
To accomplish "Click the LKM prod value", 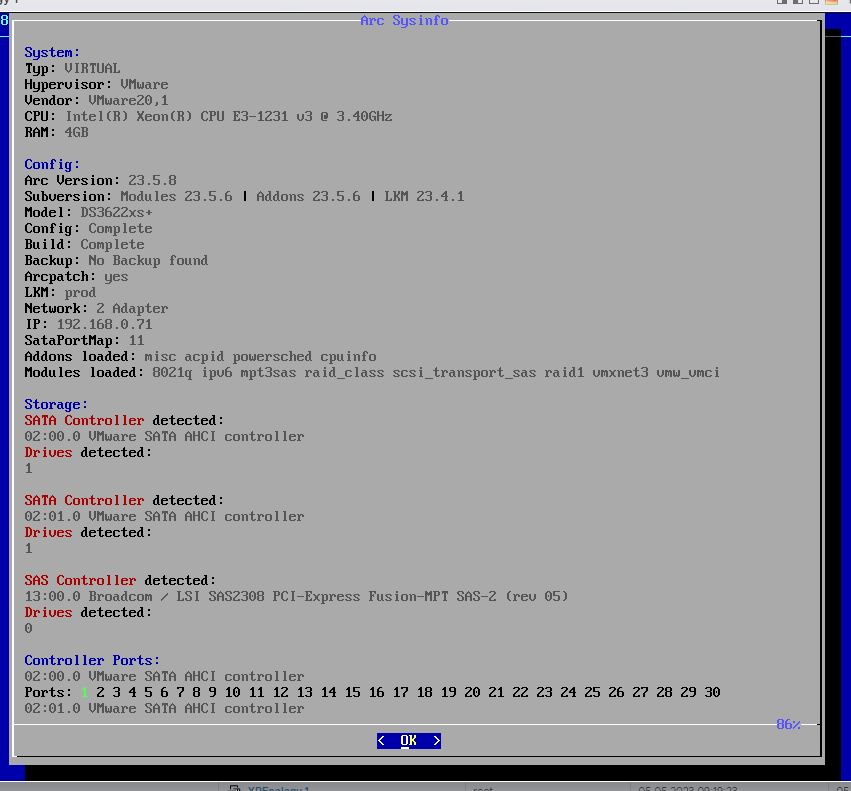I will pyautogui.click(x=81, y=292).
